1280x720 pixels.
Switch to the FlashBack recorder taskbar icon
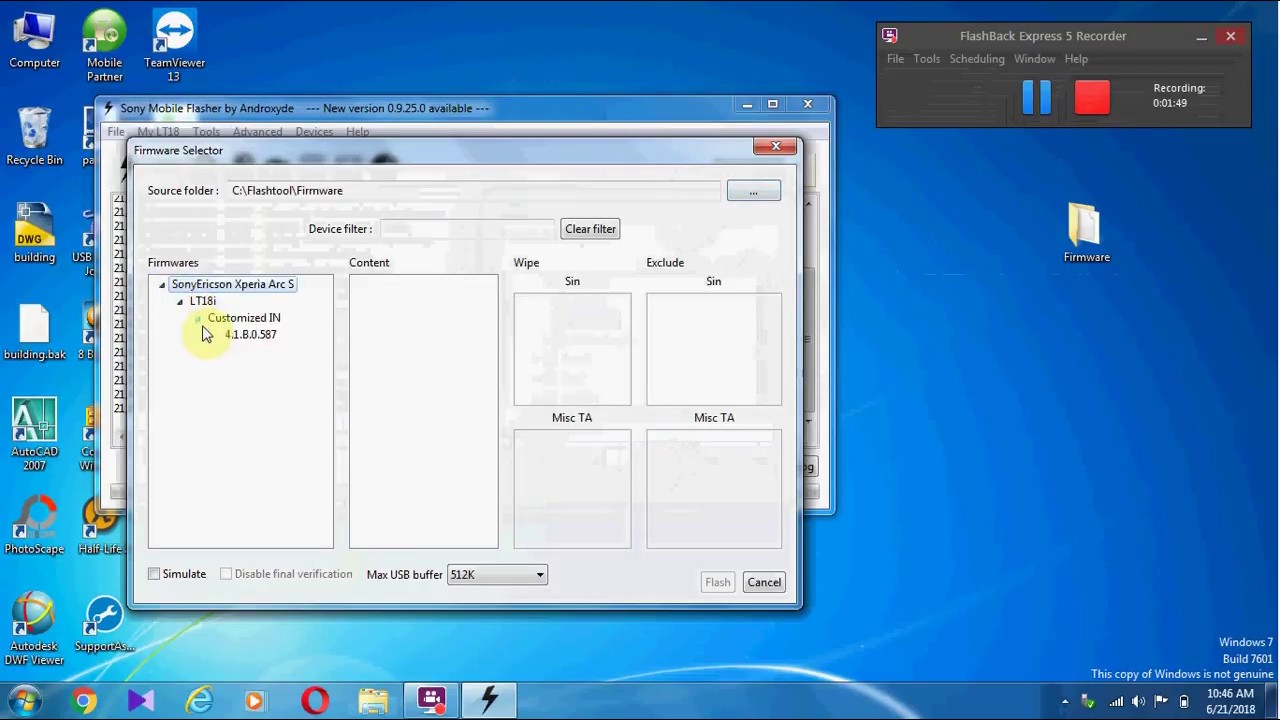(x=431, y=701)
